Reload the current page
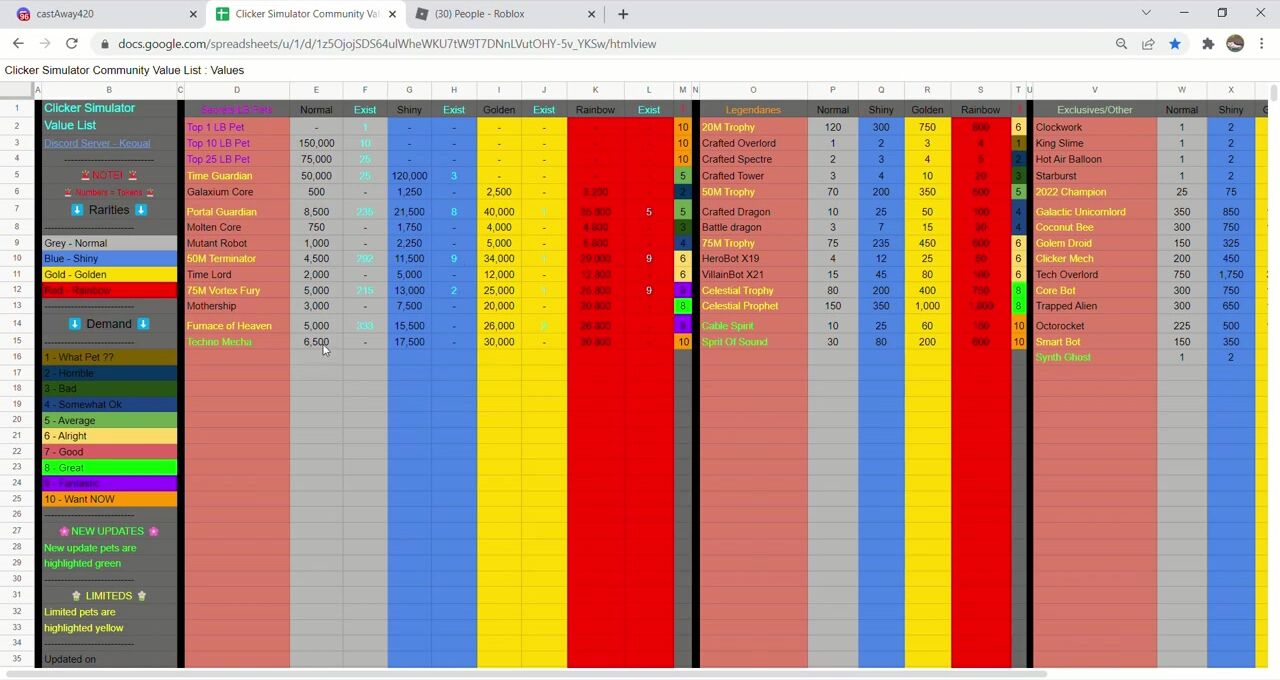 tap(72, 44)
